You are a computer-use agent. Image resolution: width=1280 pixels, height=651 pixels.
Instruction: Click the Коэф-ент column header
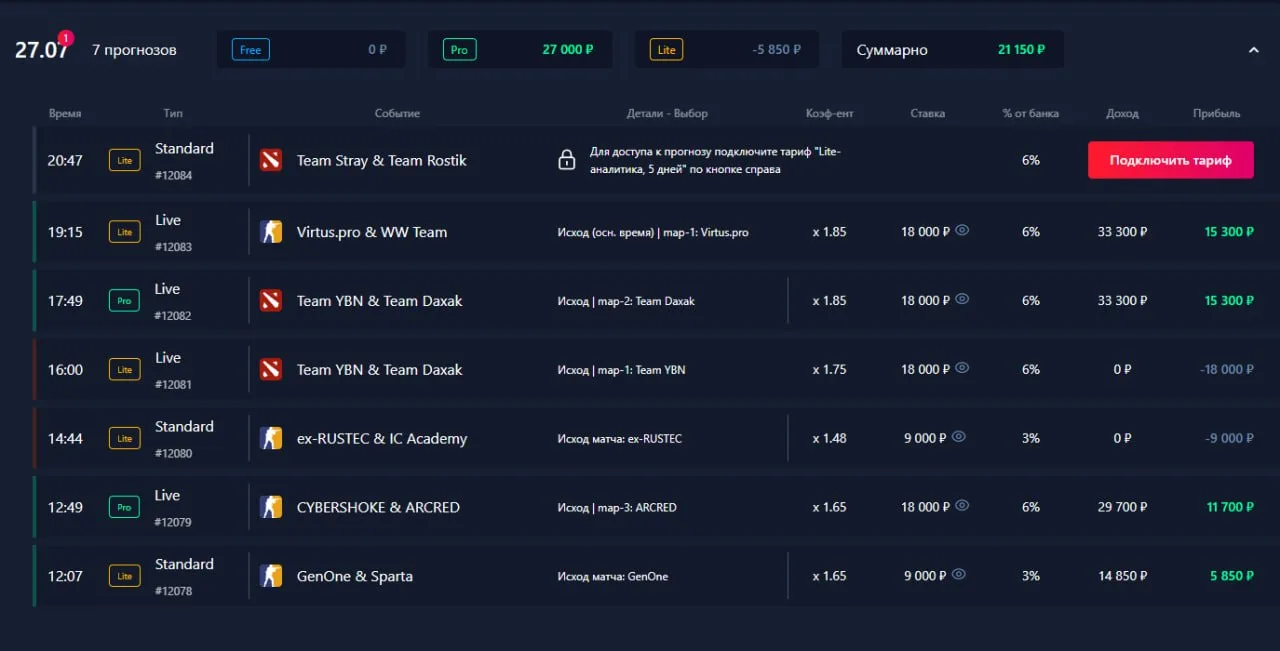coord(830,113)
